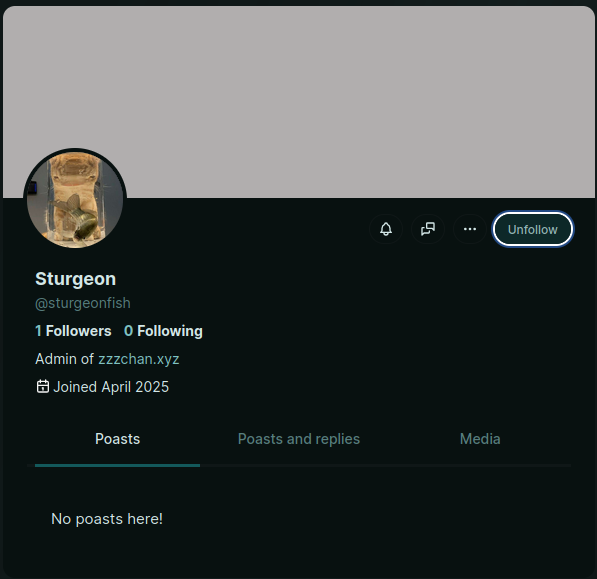This screenshot has width=597, height=579.
Task: Switch to the Poasts tab
Action: click(x=117, y=439)
